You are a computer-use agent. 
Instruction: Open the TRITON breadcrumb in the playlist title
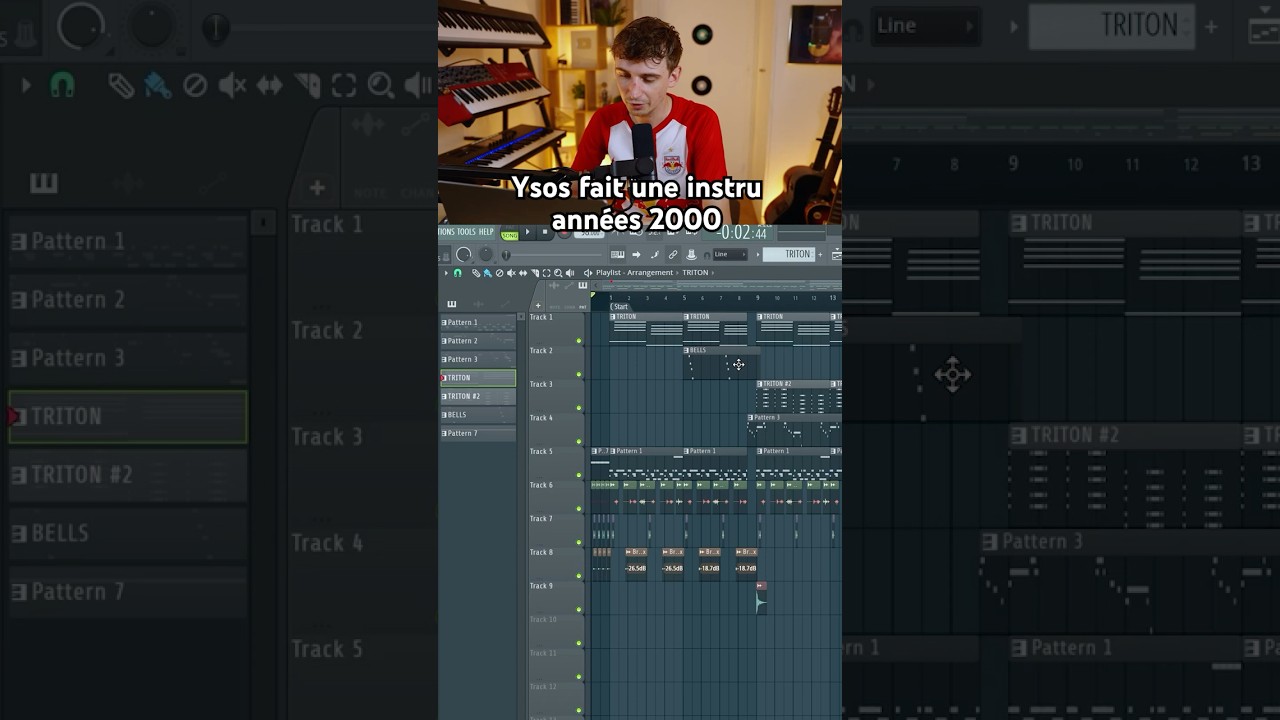[695, 273]
